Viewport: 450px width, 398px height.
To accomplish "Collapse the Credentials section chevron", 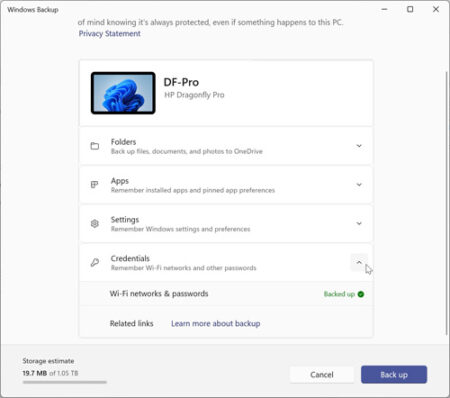I will [359, 262].
